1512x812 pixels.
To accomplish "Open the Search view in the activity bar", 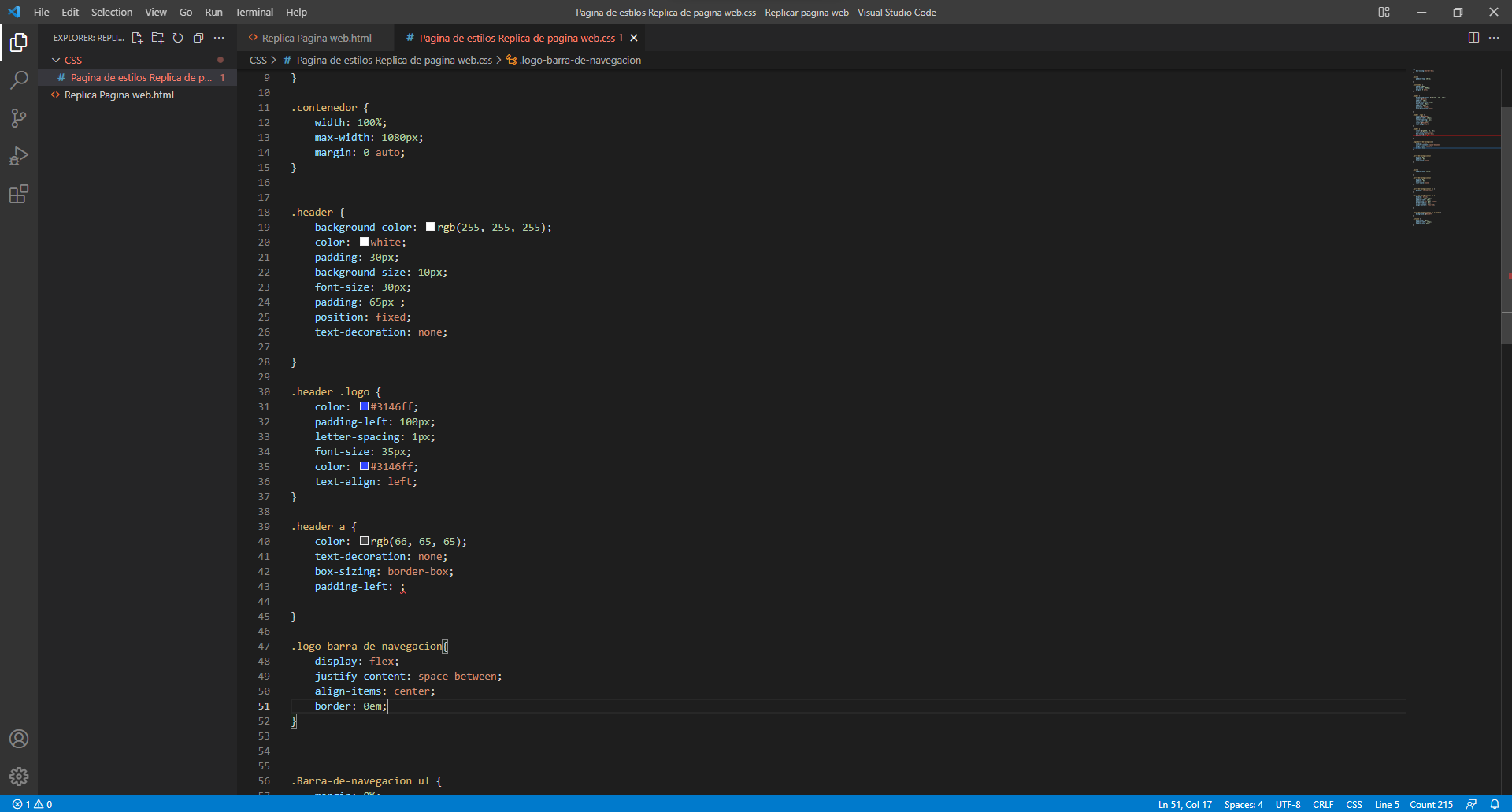I will click(19, 80).
